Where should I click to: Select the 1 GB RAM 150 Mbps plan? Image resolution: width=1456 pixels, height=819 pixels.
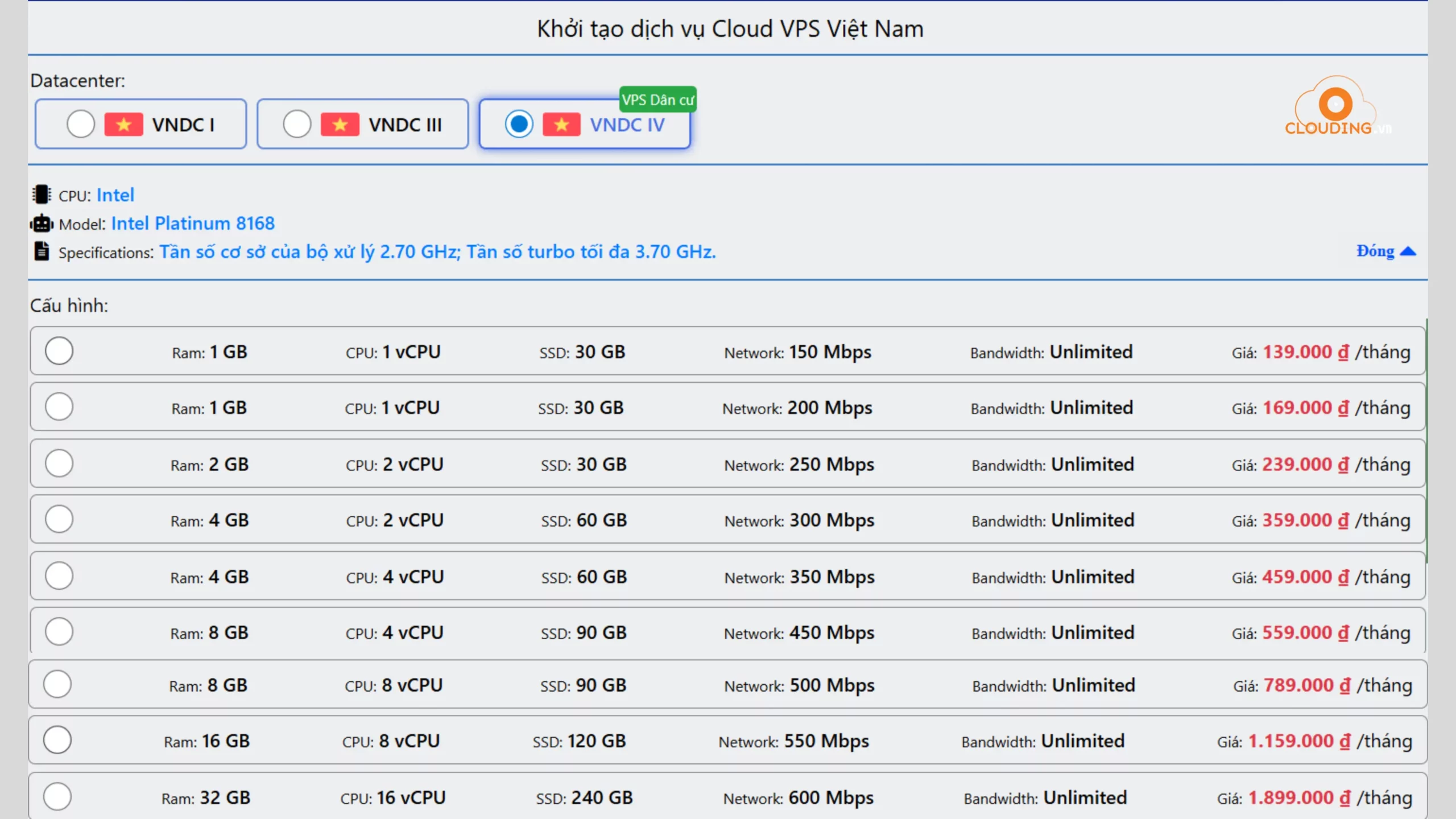click(59, 351)
